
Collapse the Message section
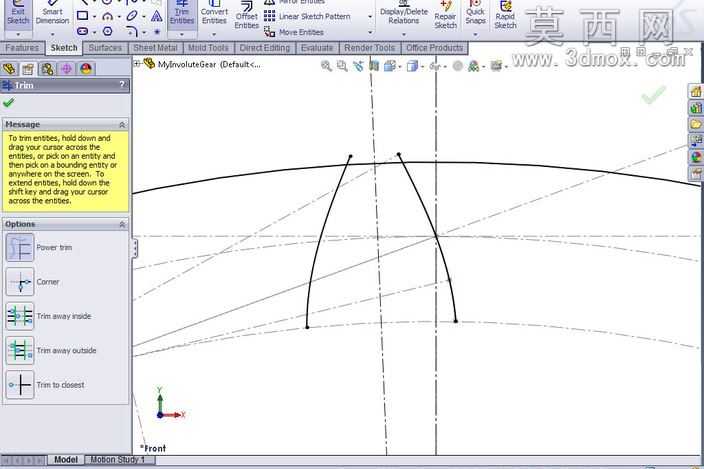click(x=122, y=125)
